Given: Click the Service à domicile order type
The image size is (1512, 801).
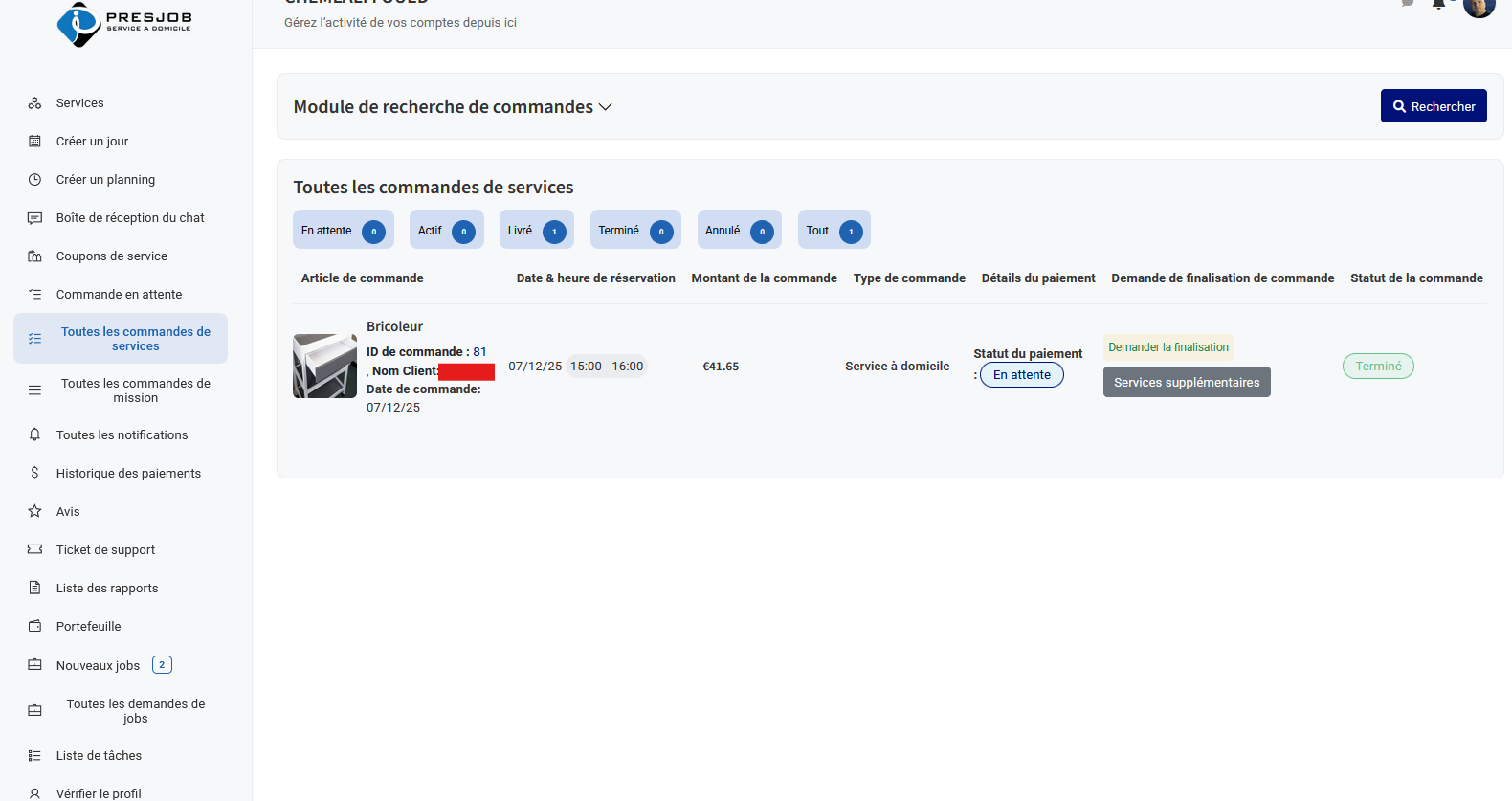Looking at the screenshot, I should click(898, 367).
